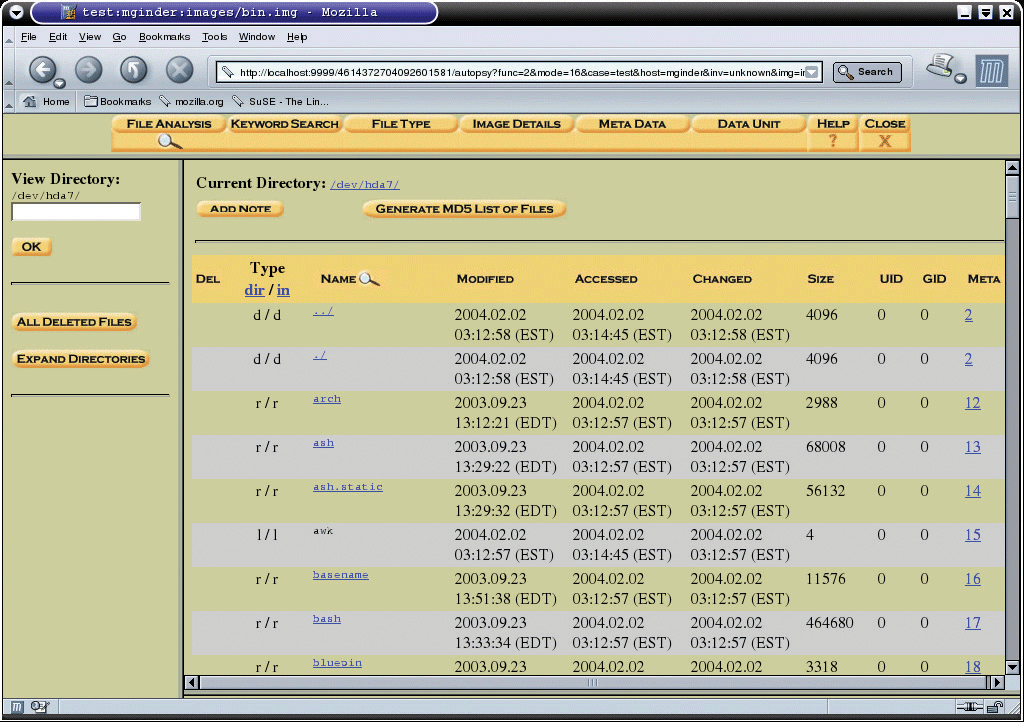Open the window menu at title bar left
1024x722 pixels.
(16, 12)
